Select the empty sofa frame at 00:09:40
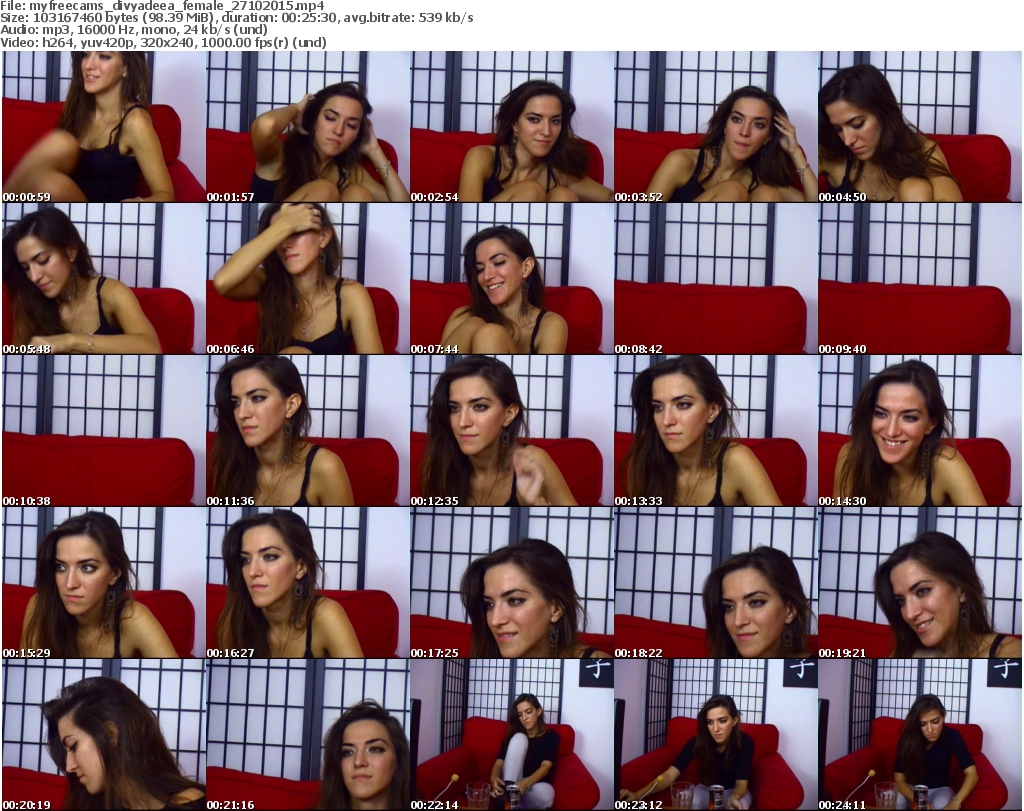 920,279
